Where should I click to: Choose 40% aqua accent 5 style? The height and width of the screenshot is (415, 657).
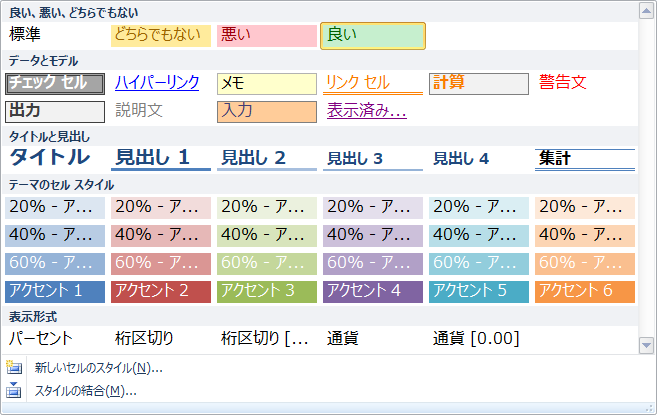pos(479,236)
